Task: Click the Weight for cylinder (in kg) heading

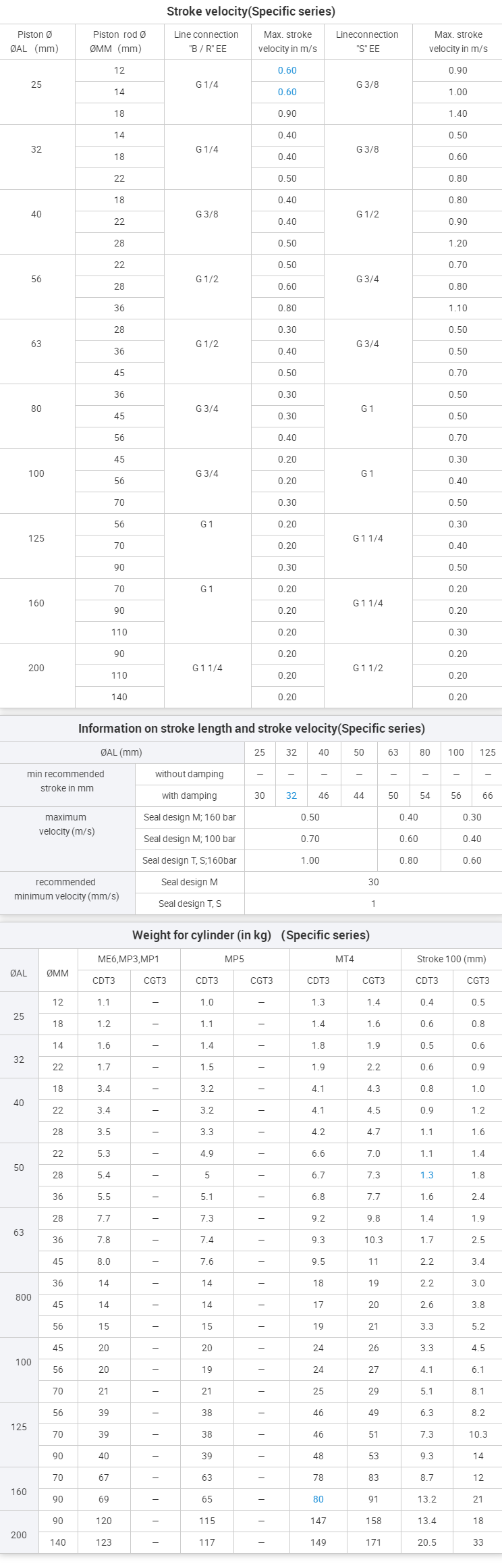Action: click(251, 935)
